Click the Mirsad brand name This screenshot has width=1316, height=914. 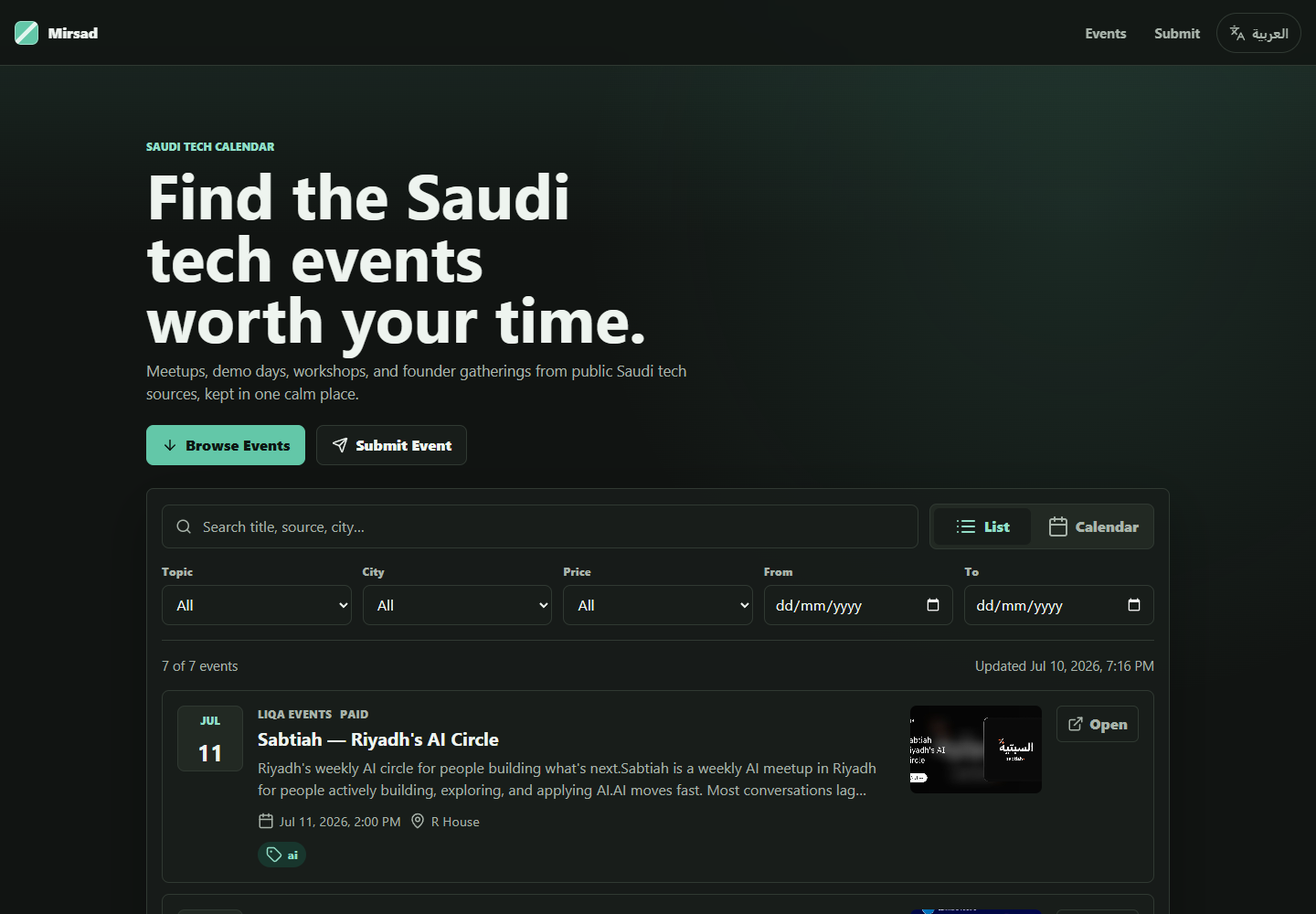pos(73,33)
